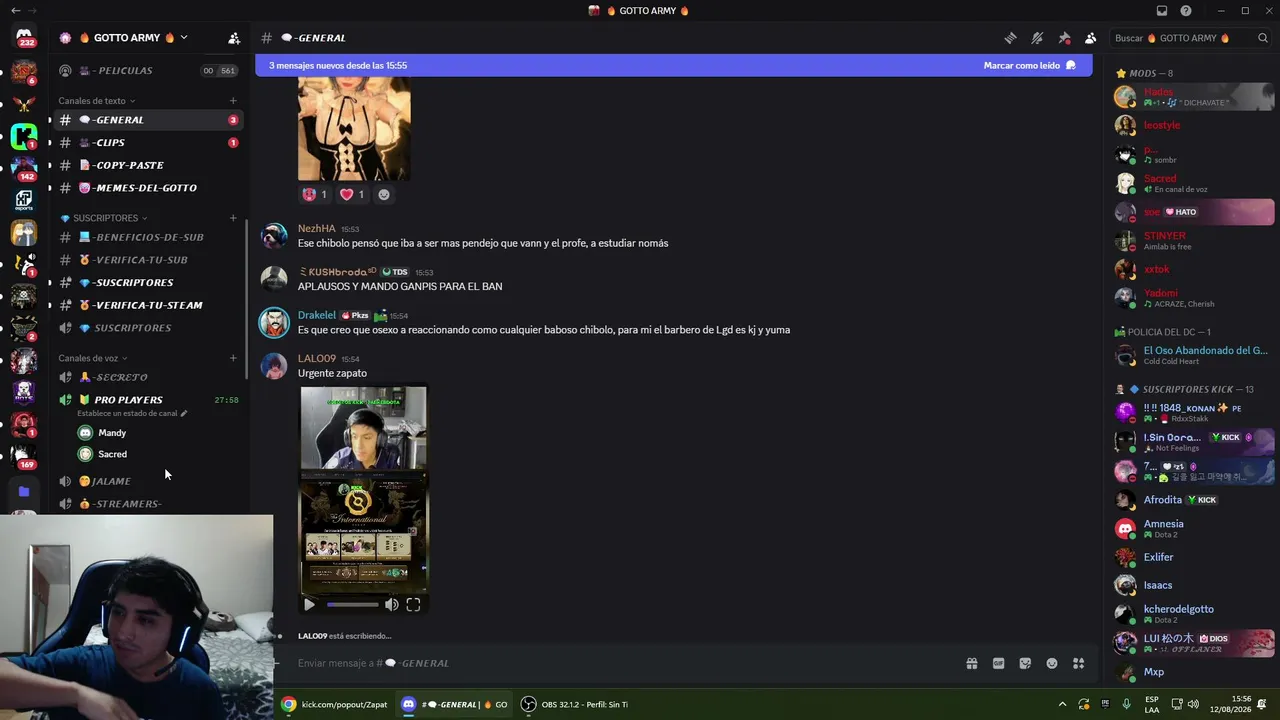
Task: Open Drakelel's avatar profile
Action: pyautogui.click(x=274, y=322)
